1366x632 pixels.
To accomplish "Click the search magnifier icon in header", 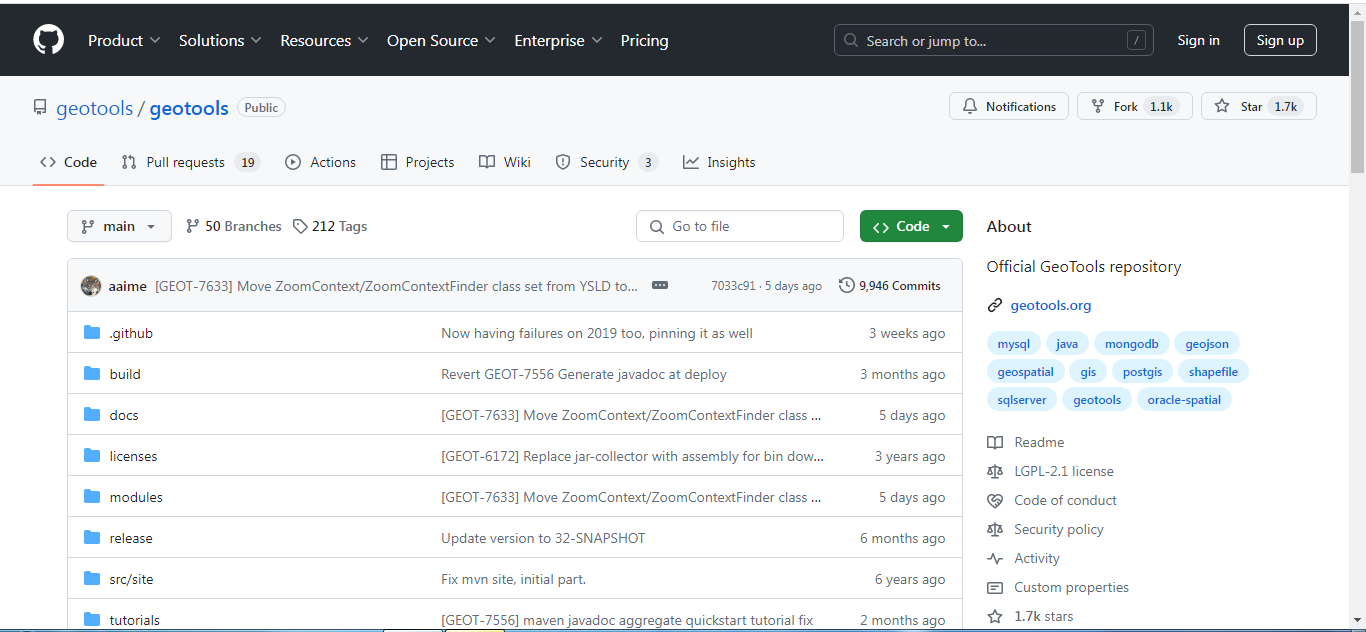I will point(851,41).
